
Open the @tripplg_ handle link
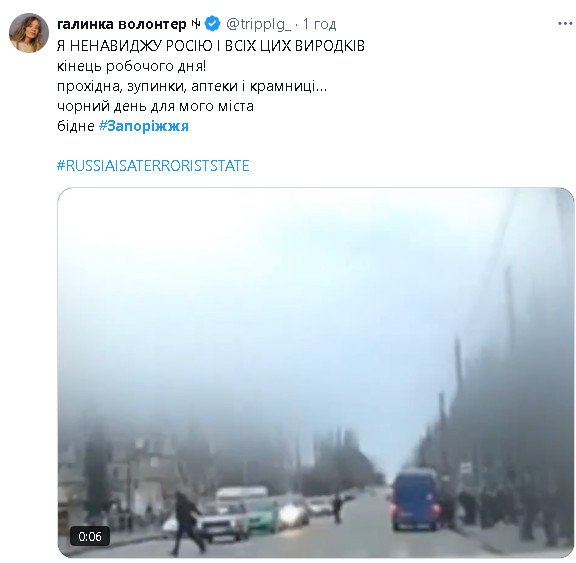click(x=259, y=25)
